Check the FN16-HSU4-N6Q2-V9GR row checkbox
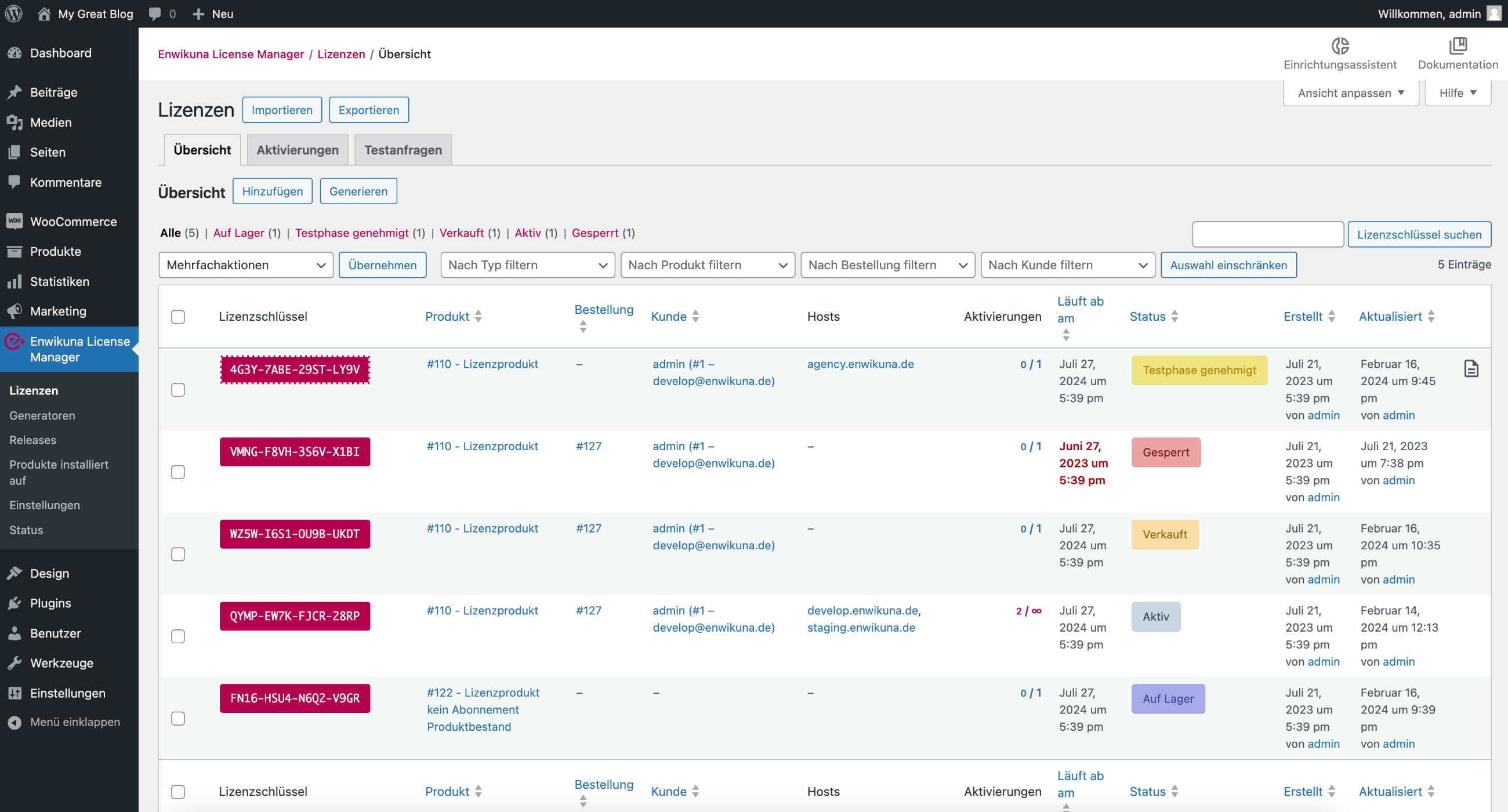 (178, 719)
